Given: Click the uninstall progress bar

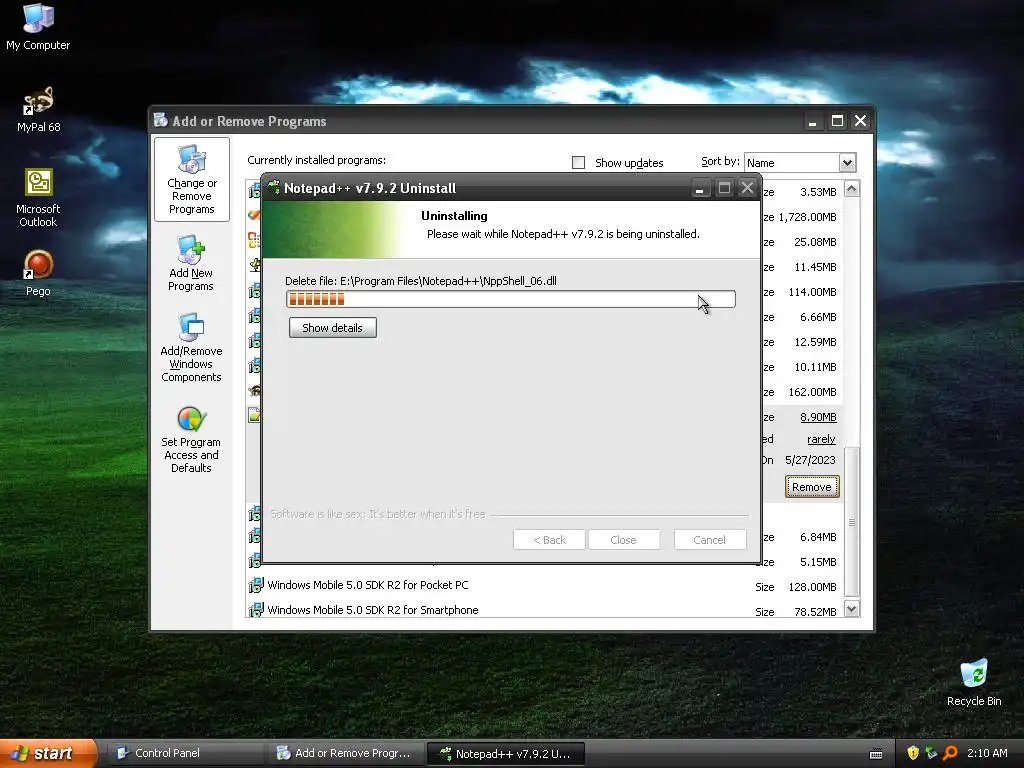Looking at the screenshot, I should click(x=511, y=299).
